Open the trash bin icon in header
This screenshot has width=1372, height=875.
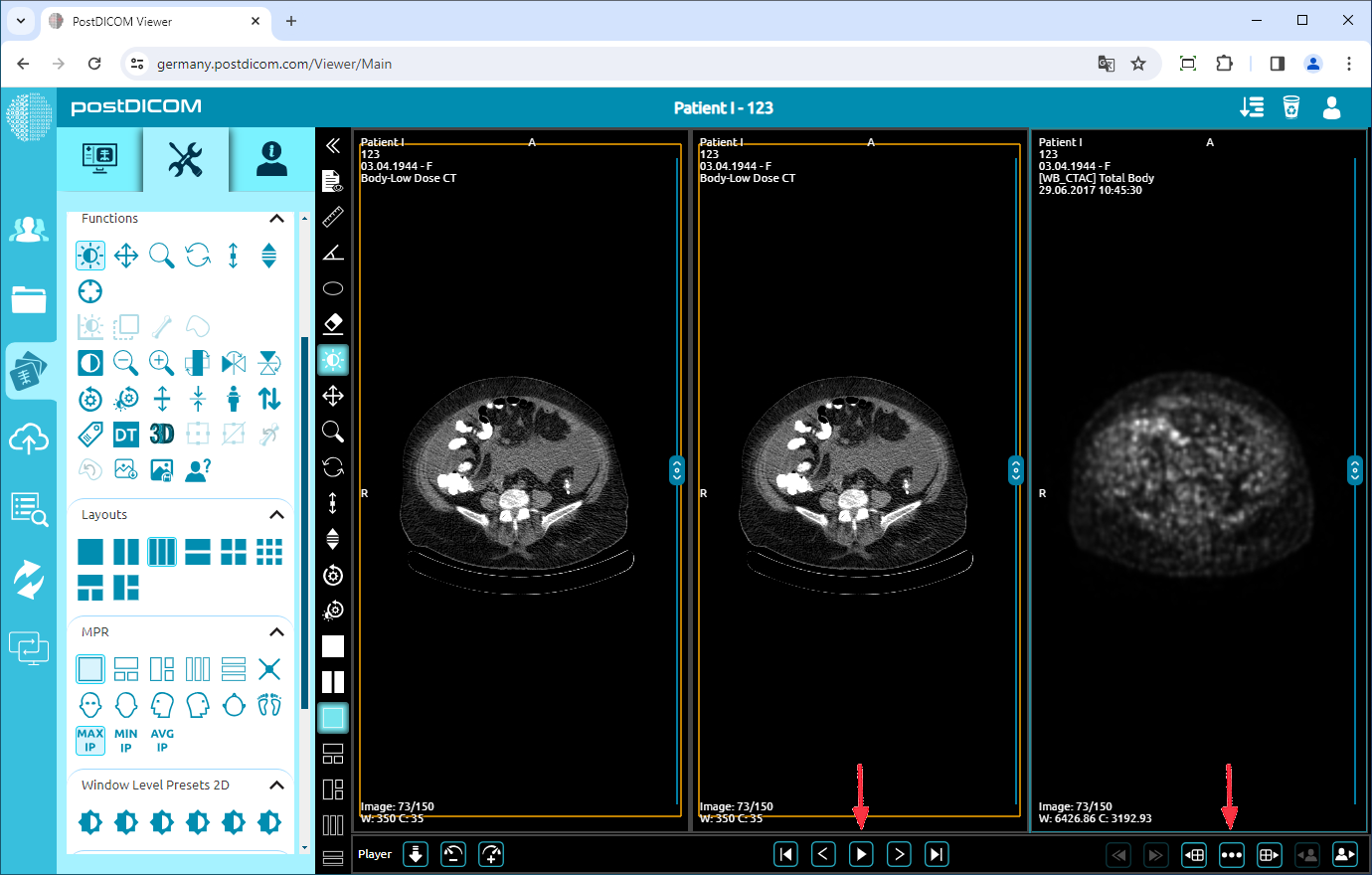[x=1290, y=107]
